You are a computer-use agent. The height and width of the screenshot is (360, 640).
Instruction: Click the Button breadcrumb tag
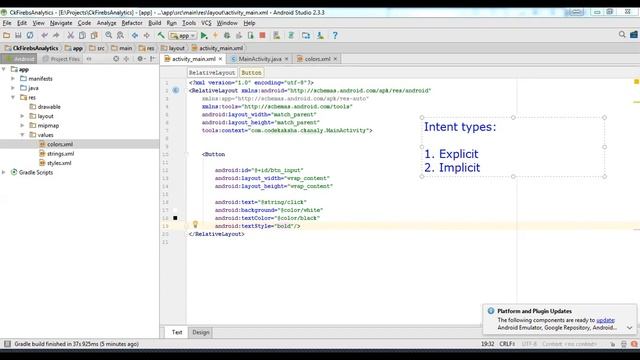[x=251, y=72]
